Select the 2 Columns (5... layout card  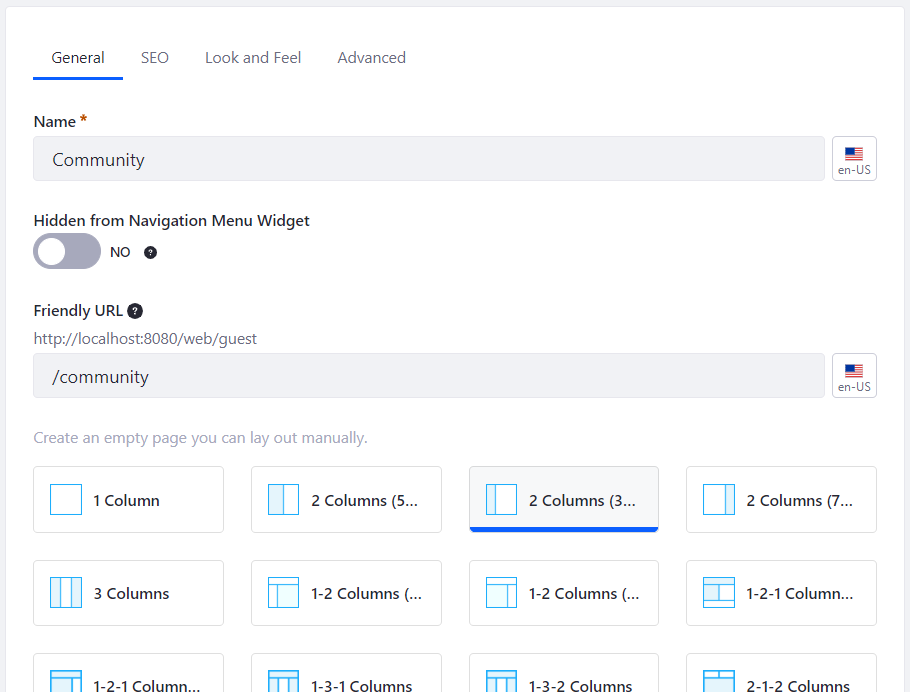(x=346, y=500)
